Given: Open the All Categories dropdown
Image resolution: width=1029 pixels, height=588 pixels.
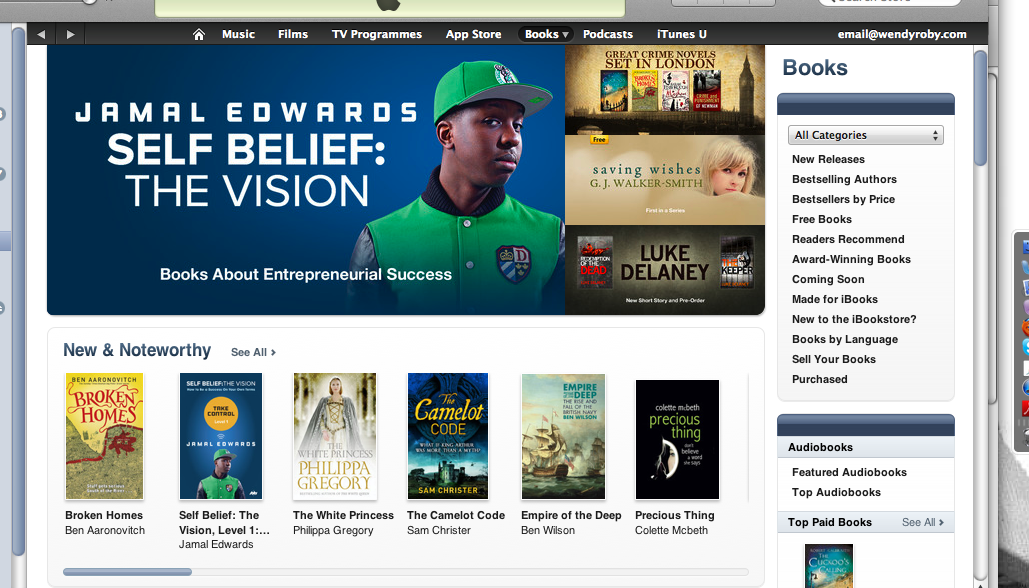Looking at the screenshot, I should pyautogui.click(x=866, y=135).
